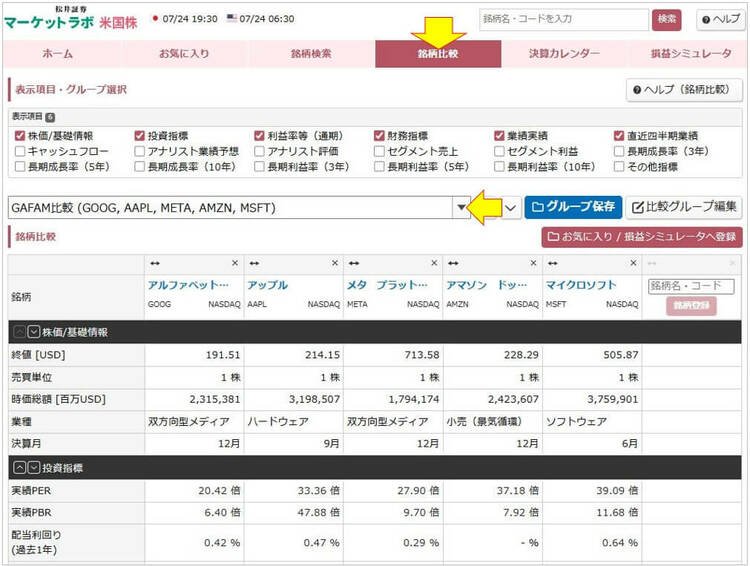750x566 pixels.
Task: Remove the GOOG column with its X icon
Action: coord(235,263)
